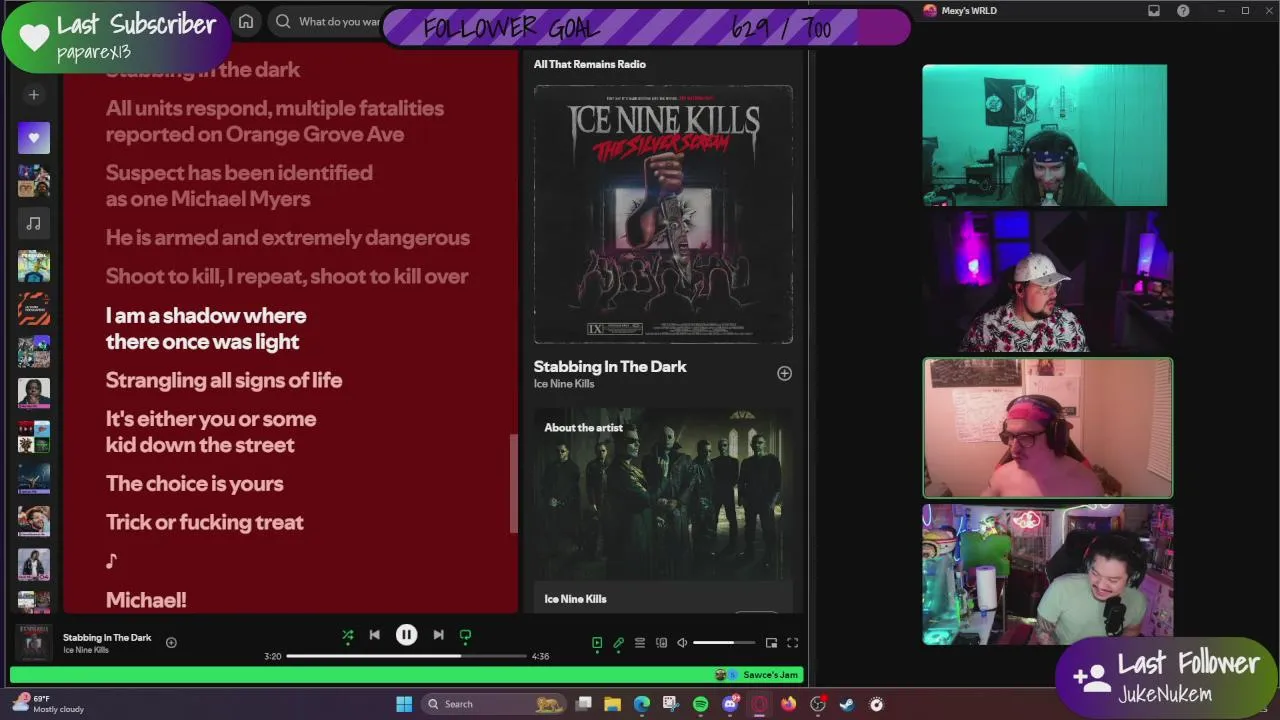This screenshot has width=1280, height=720.
Task: Add song to library from the Now Playing panel
Action: coord(784,373)
